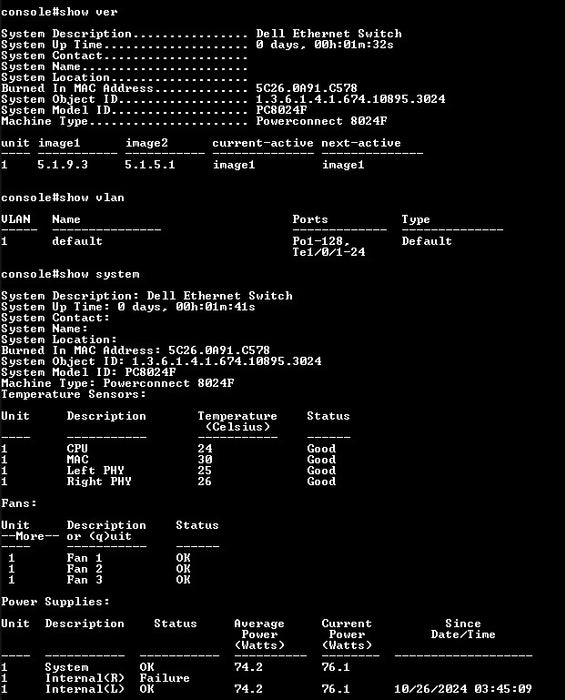Click the current-active column header

coord(263,143)
